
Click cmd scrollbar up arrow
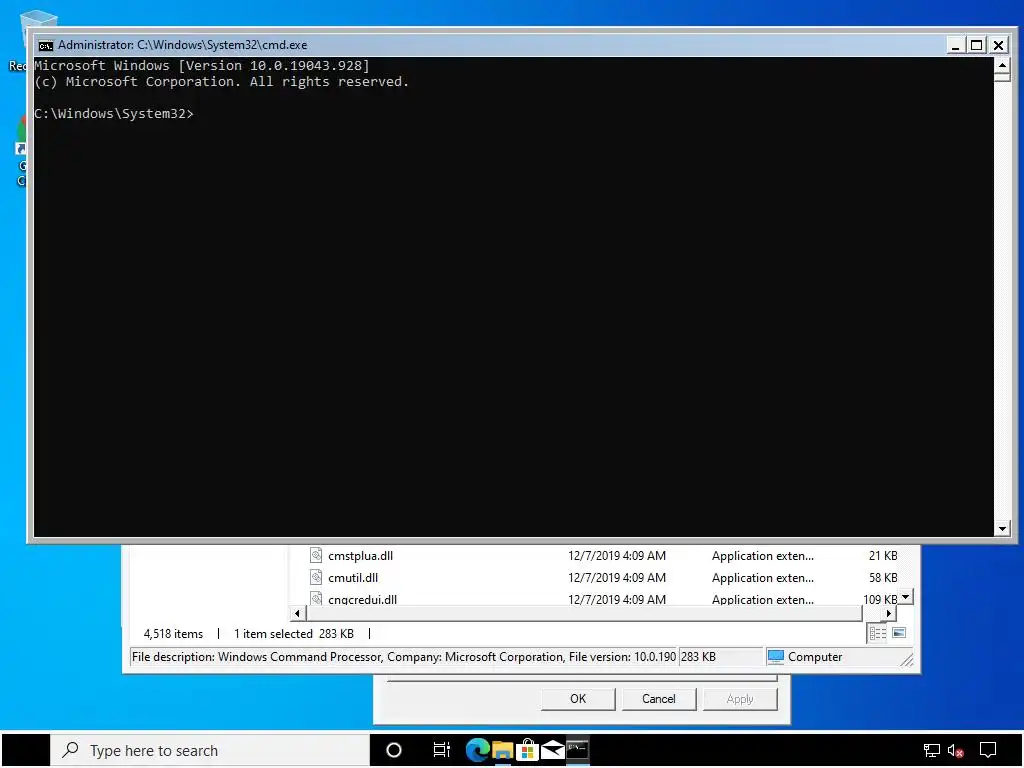click(x=1002, y=65)
